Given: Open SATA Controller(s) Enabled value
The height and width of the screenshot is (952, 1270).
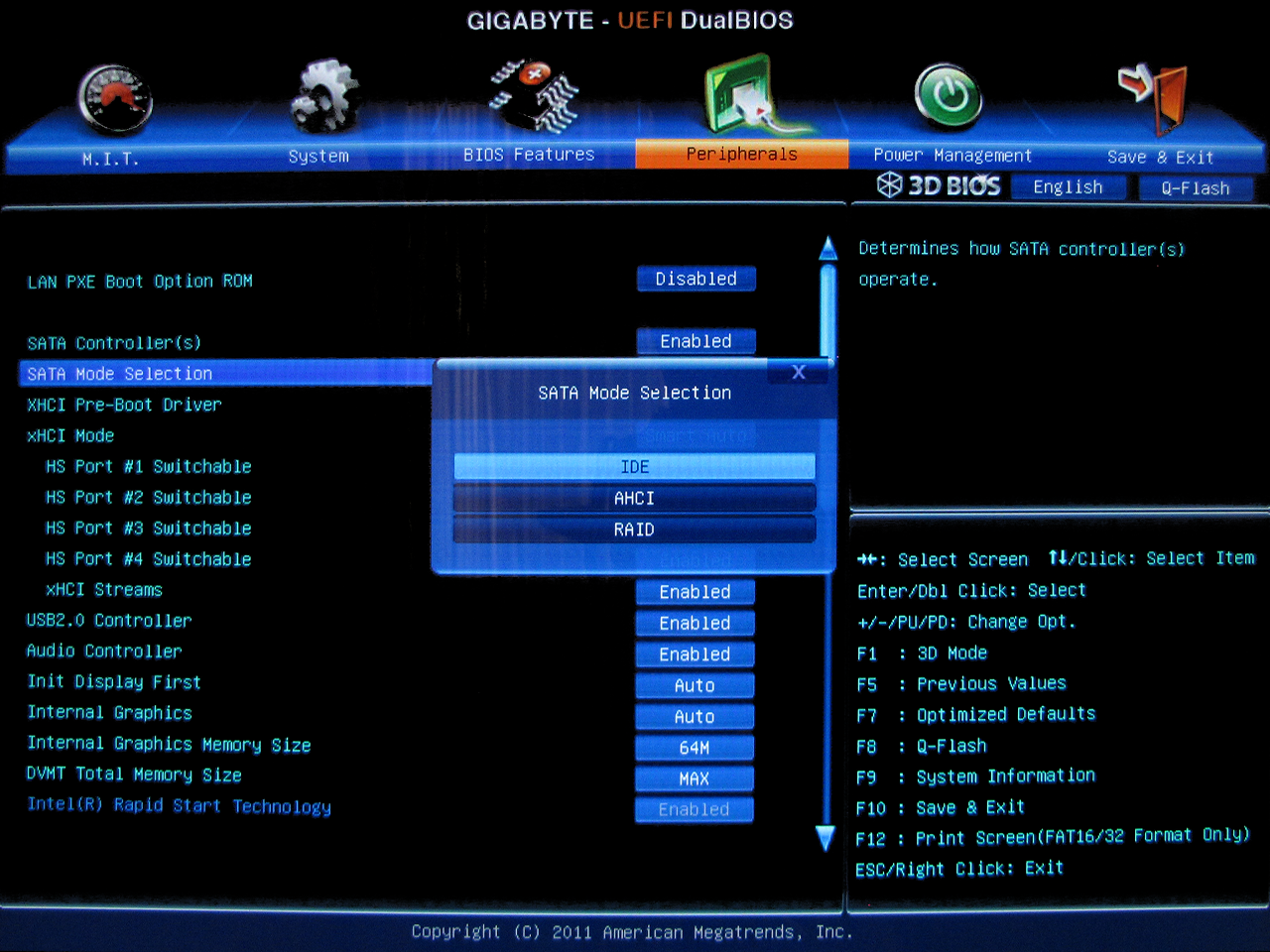Looking at the screenshot, I should [697, 341].
